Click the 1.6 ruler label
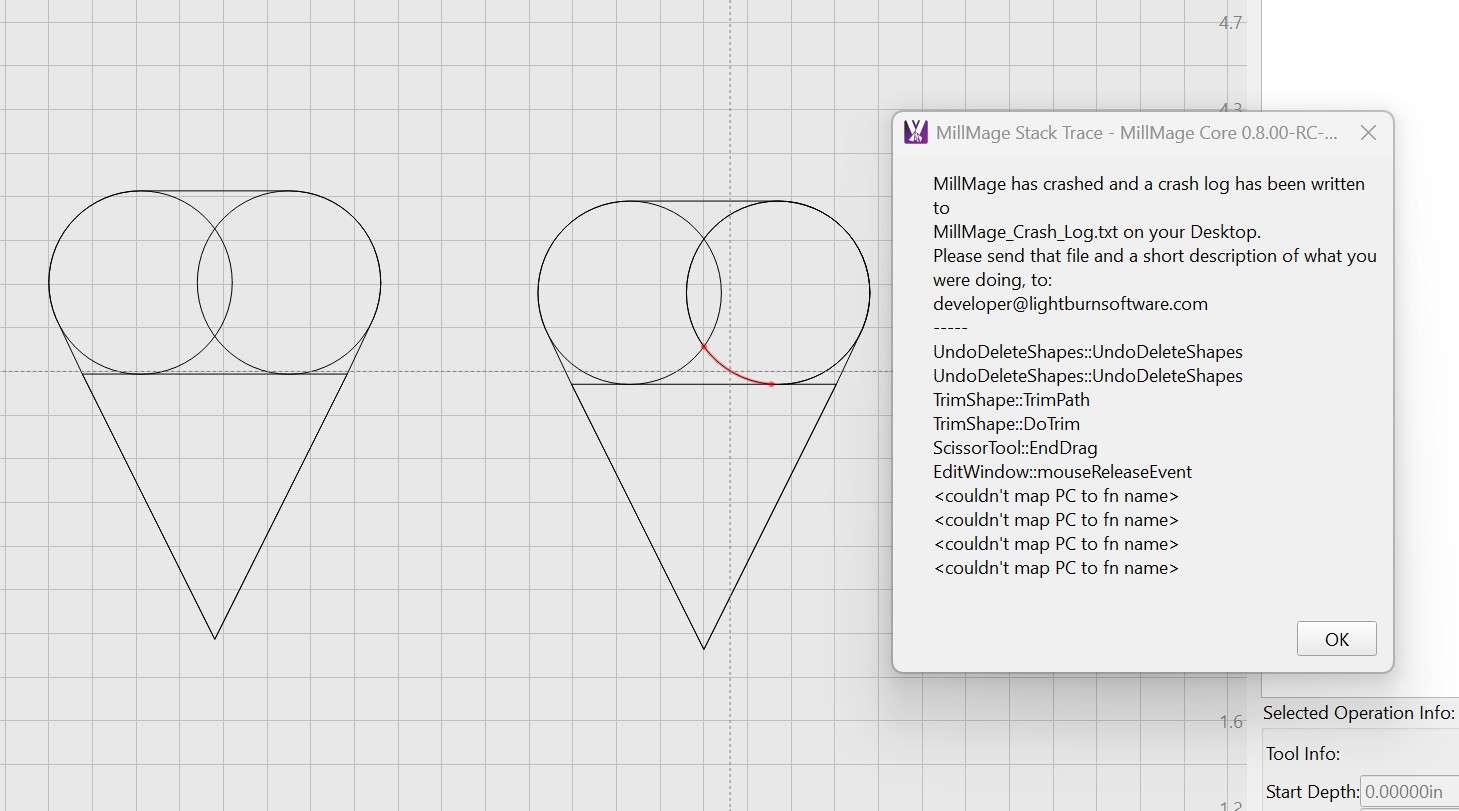Image resolution: width=1459 pixels, height=811 pixels. click(1231, 722)
